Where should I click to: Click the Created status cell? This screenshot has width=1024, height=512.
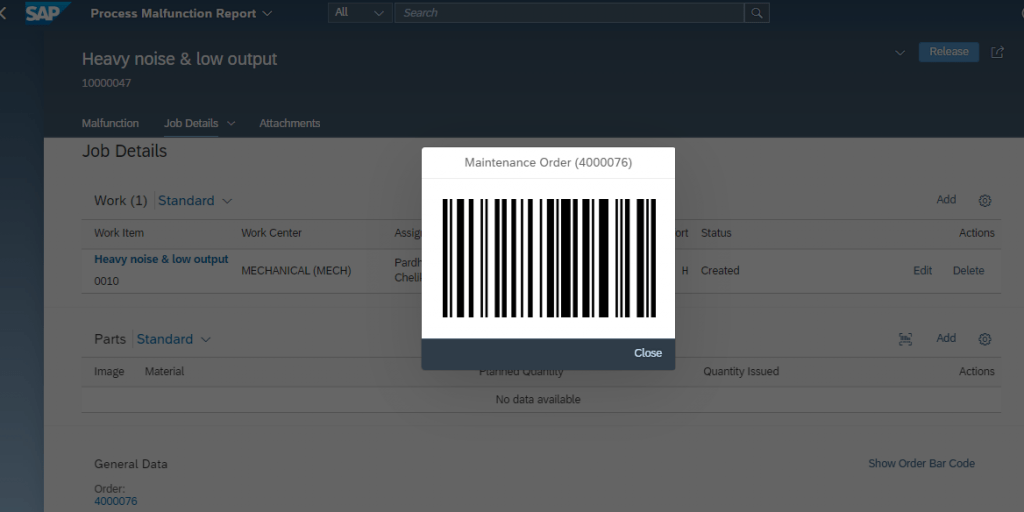click(720, 270)
